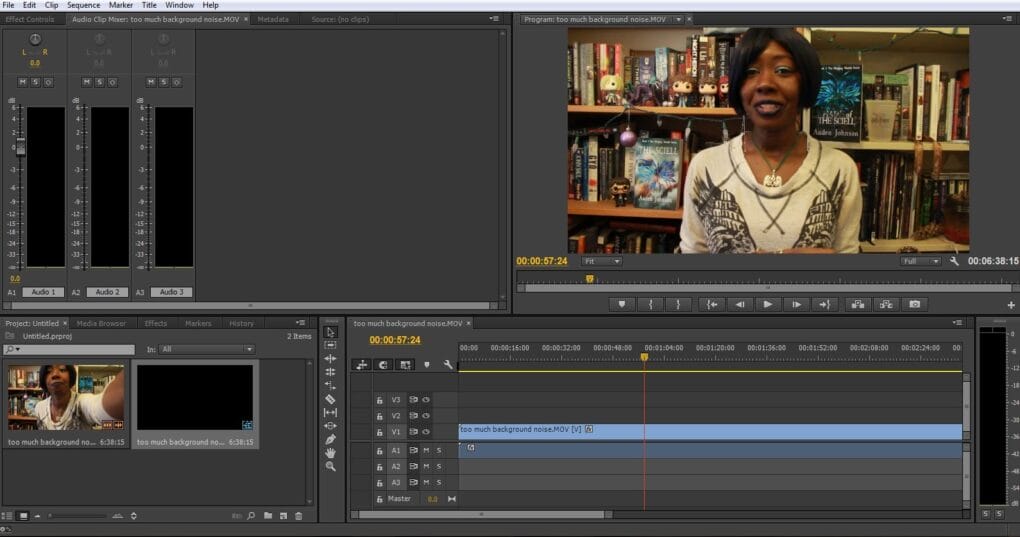The height and width of the screenshot is (537, 1020).
Task: Select the Razor tool
Action: [330, 399]
